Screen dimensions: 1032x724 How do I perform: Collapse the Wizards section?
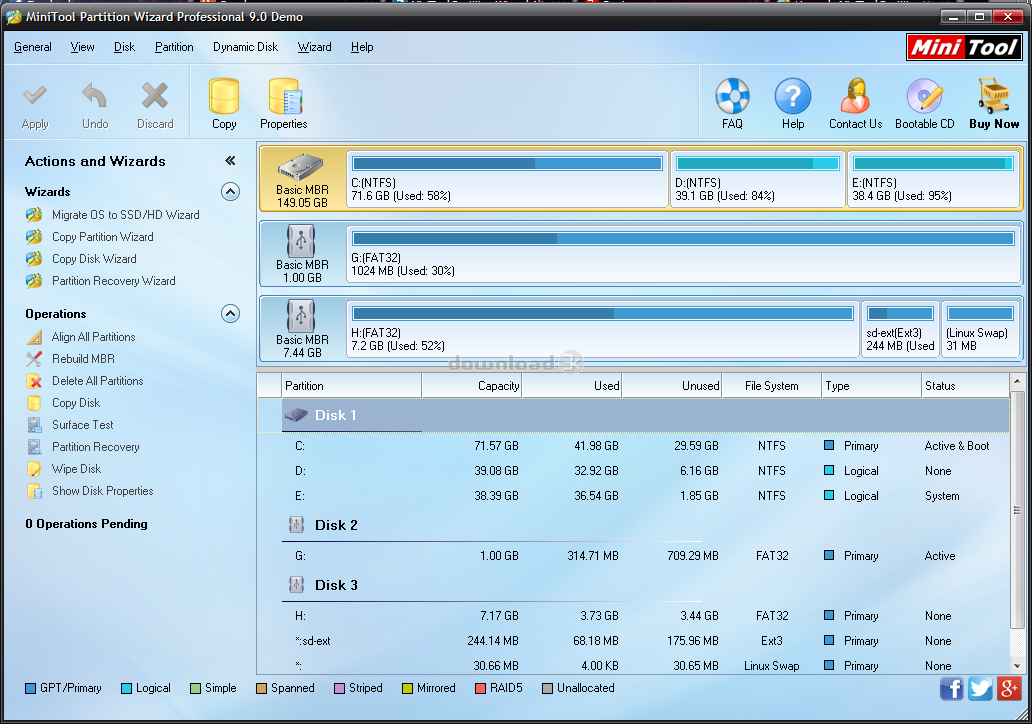[230, 192]
